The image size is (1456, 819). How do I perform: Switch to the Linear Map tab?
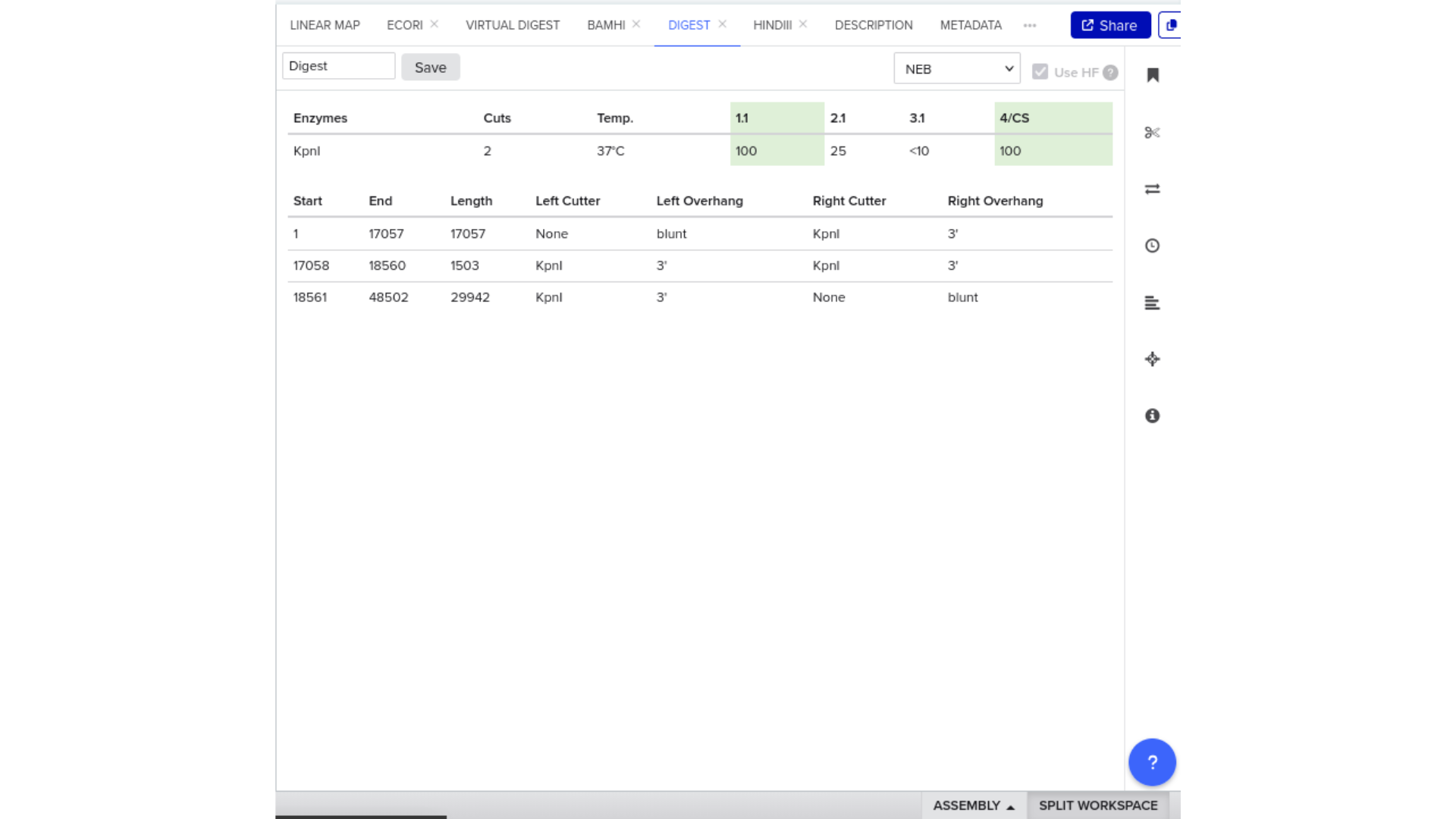[x=325, y=25]
